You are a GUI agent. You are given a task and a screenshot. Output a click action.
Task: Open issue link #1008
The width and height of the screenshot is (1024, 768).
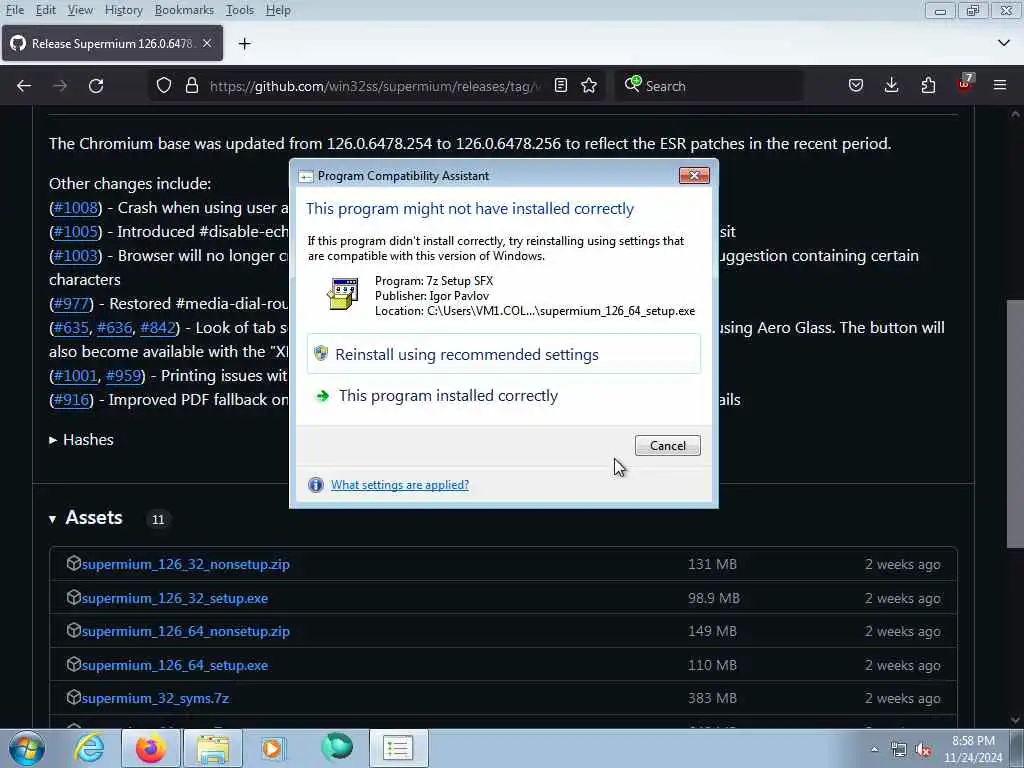[76, 208]
